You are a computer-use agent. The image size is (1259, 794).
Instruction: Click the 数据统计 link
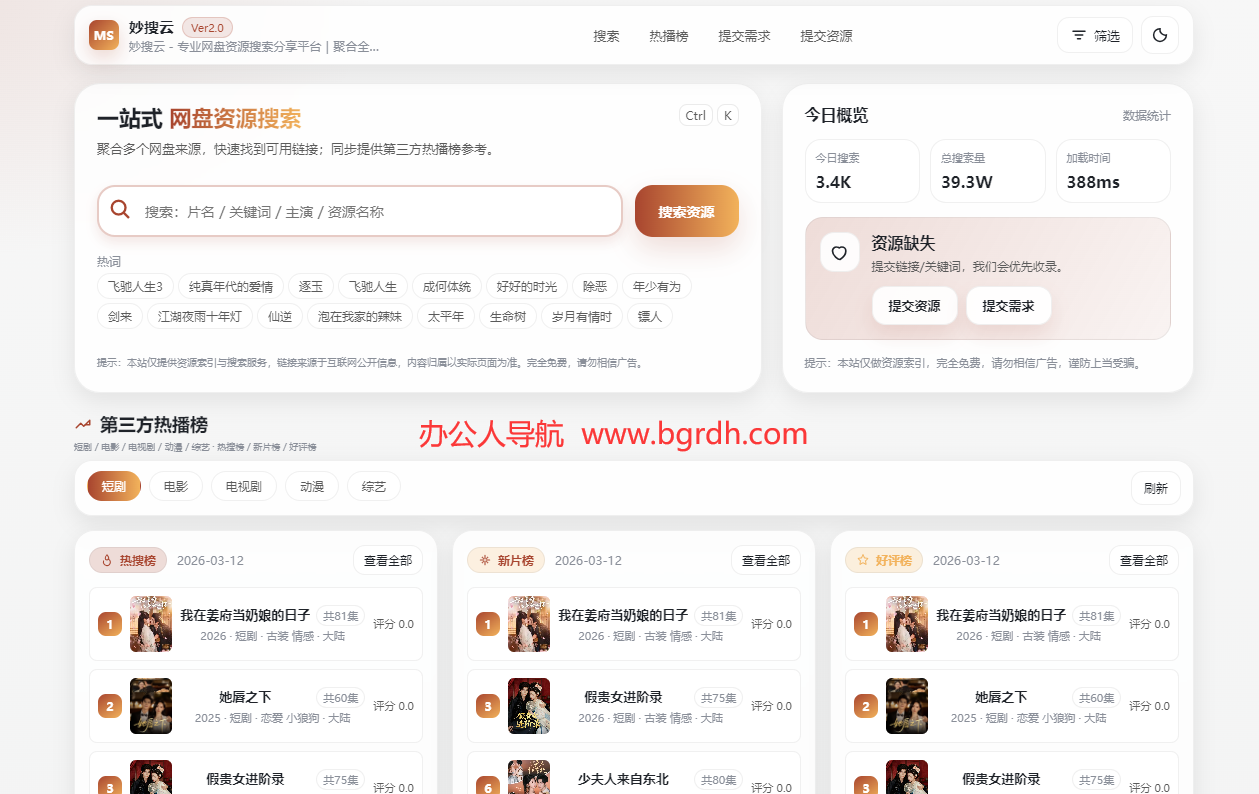tap(1146, 116)
